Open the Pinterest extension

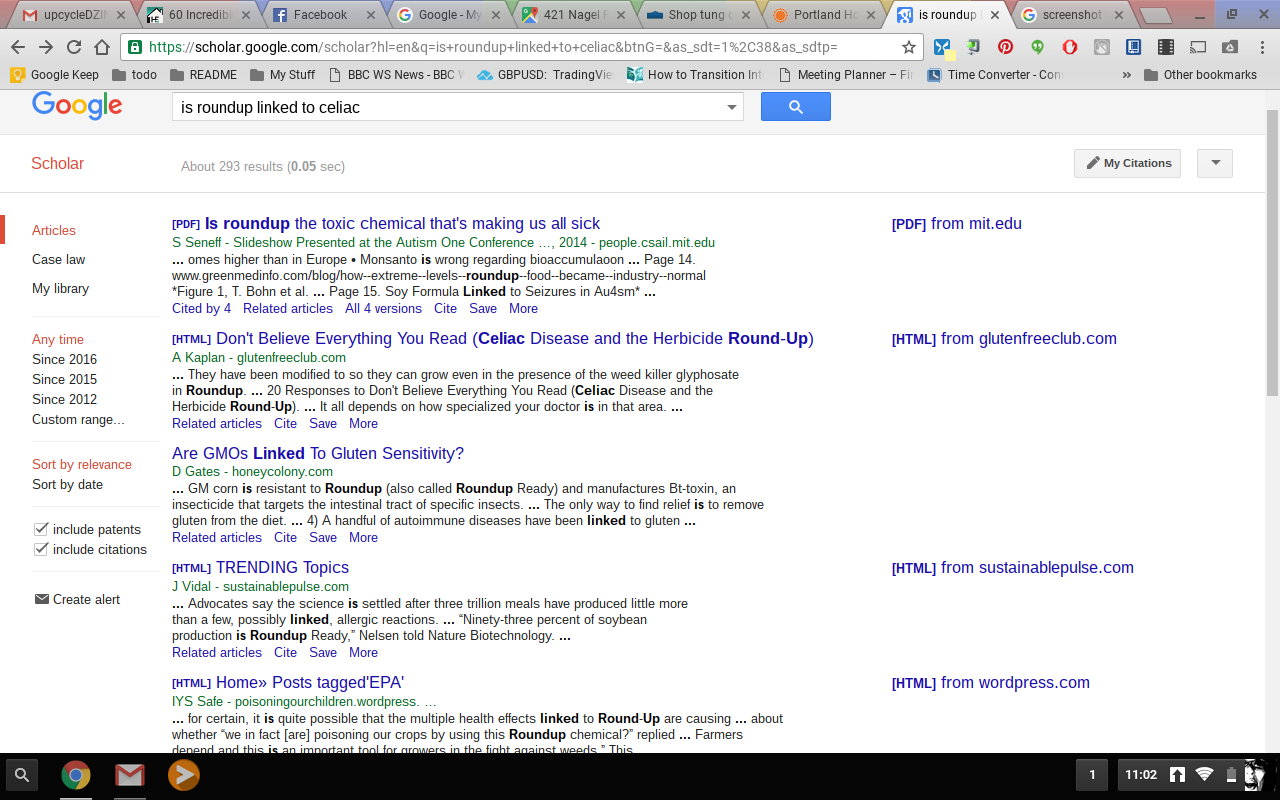(x=1005, y=47)
